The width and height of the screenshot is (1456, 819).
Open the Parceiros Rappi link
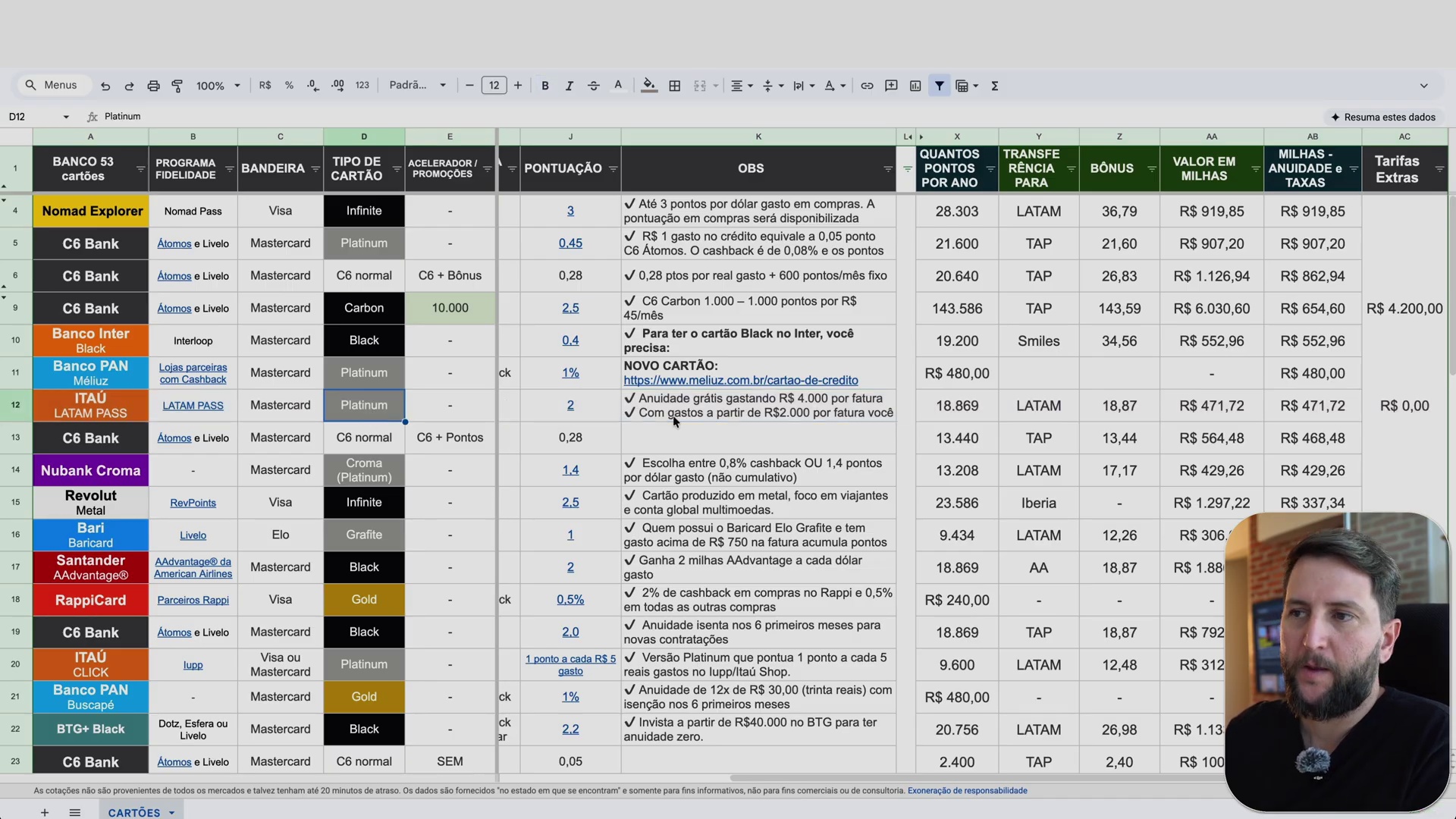[193, 600]
